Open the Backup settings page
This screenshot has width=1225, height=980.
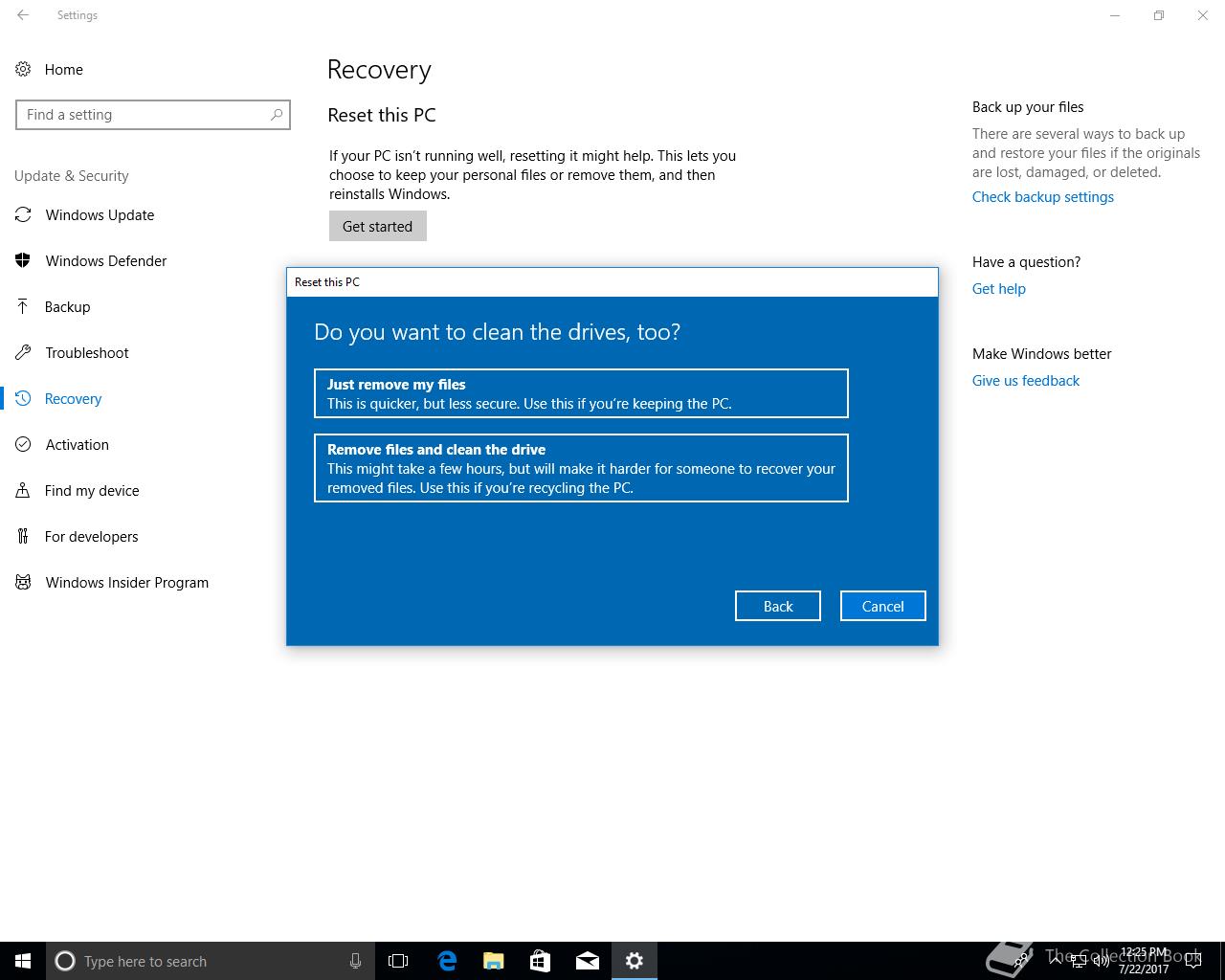coord(67,306)
